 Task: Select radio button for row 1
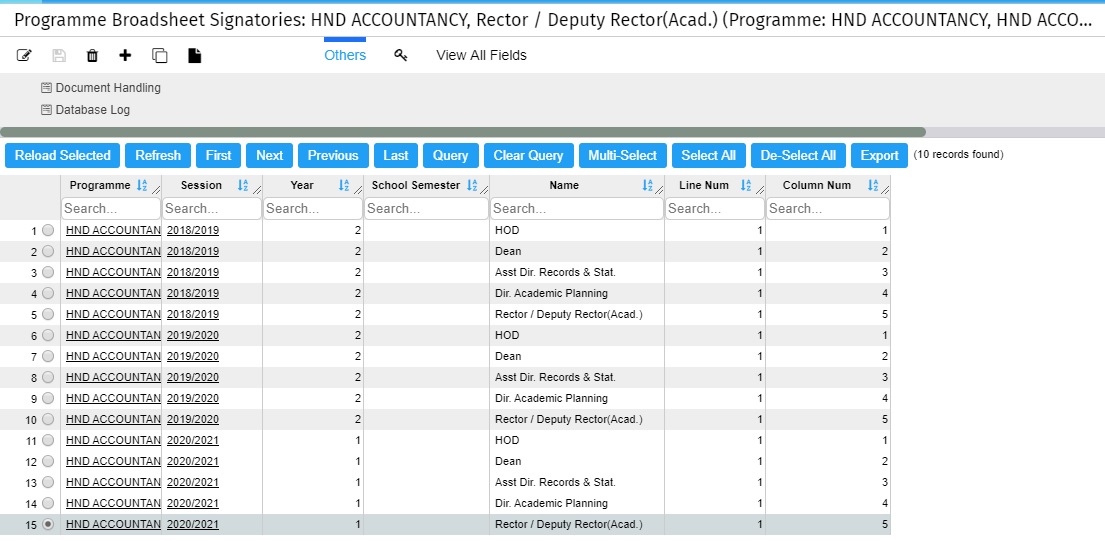(x=48, y=230)
